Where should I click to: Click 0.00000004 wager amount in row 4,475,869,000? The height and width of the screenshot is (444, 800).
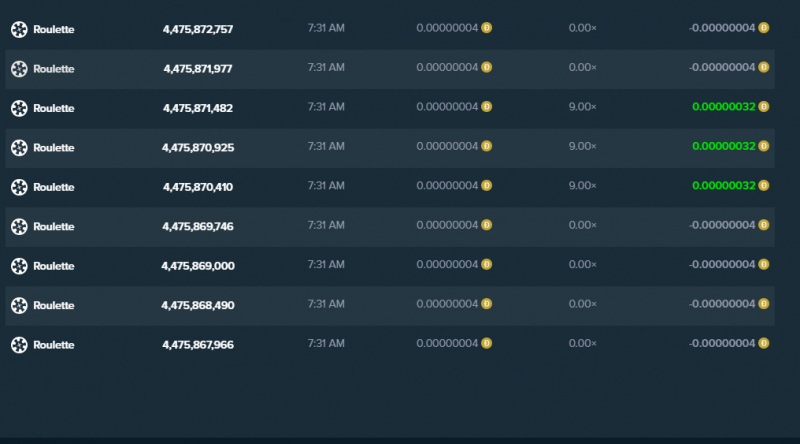coord(447,264)
